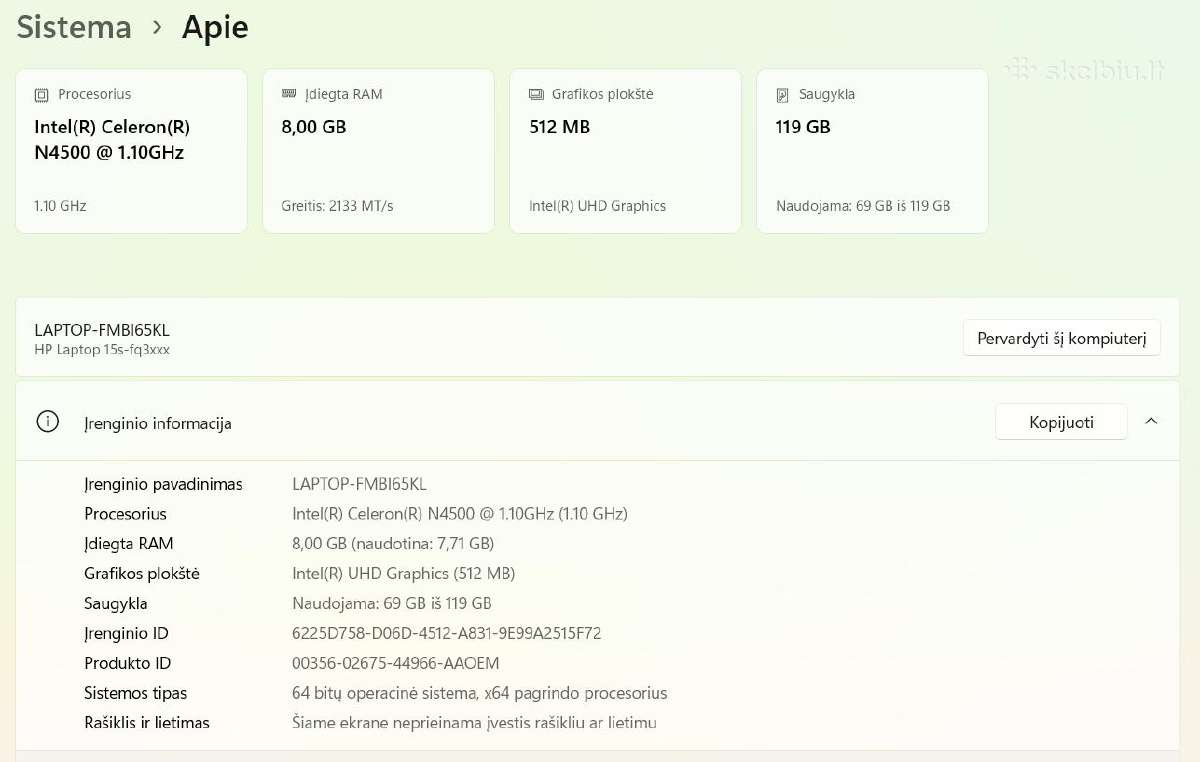Viewport: 1200px width, 762px height.
Task: Select the value 8,00 GB (naudotina: 7,71 GB)
Action: (393, 544)
